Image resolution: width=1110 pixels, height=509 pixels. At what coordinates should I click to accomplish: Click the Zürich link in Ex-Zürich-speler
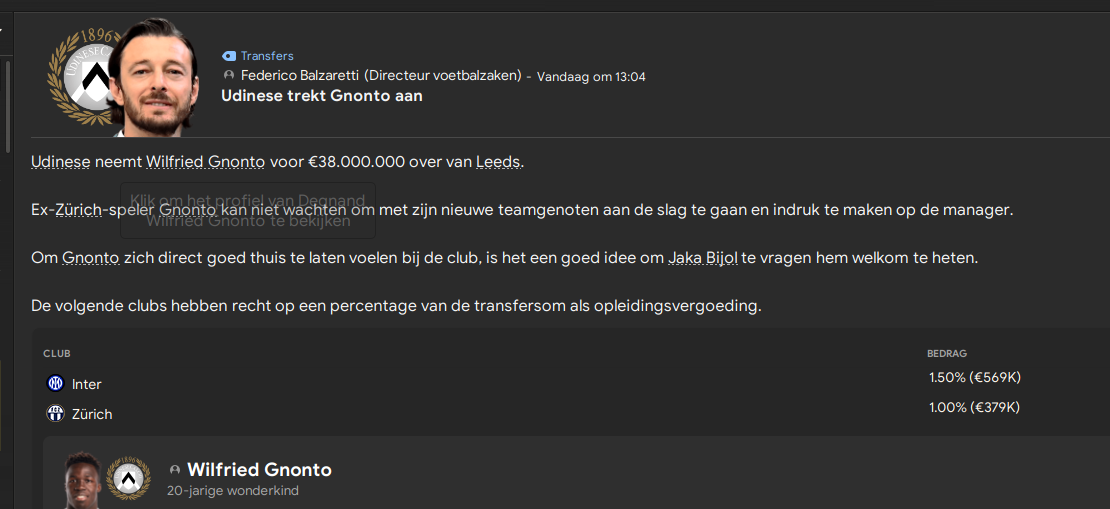(78, 210)
